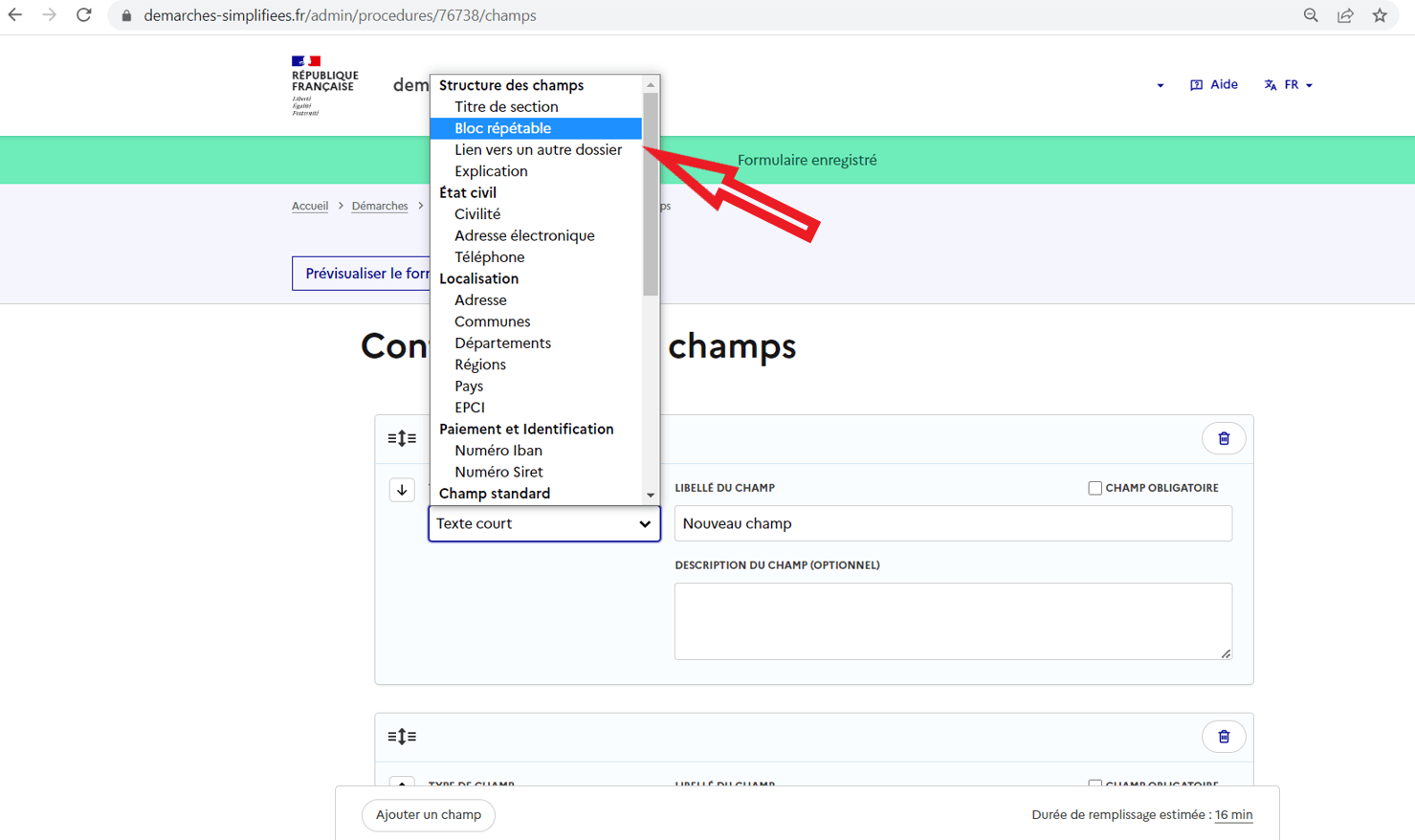This screenshot has width=1415, height=840.
Task: Click the second field's drag reorder handle
Action: click(x=402, y=737)
